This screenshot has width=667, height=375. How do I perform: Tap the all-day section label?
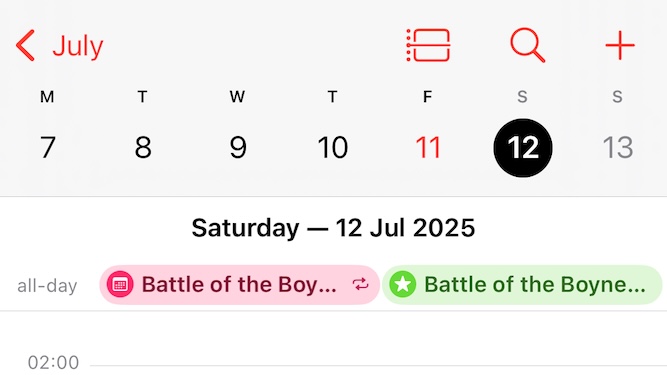[47, 286]
